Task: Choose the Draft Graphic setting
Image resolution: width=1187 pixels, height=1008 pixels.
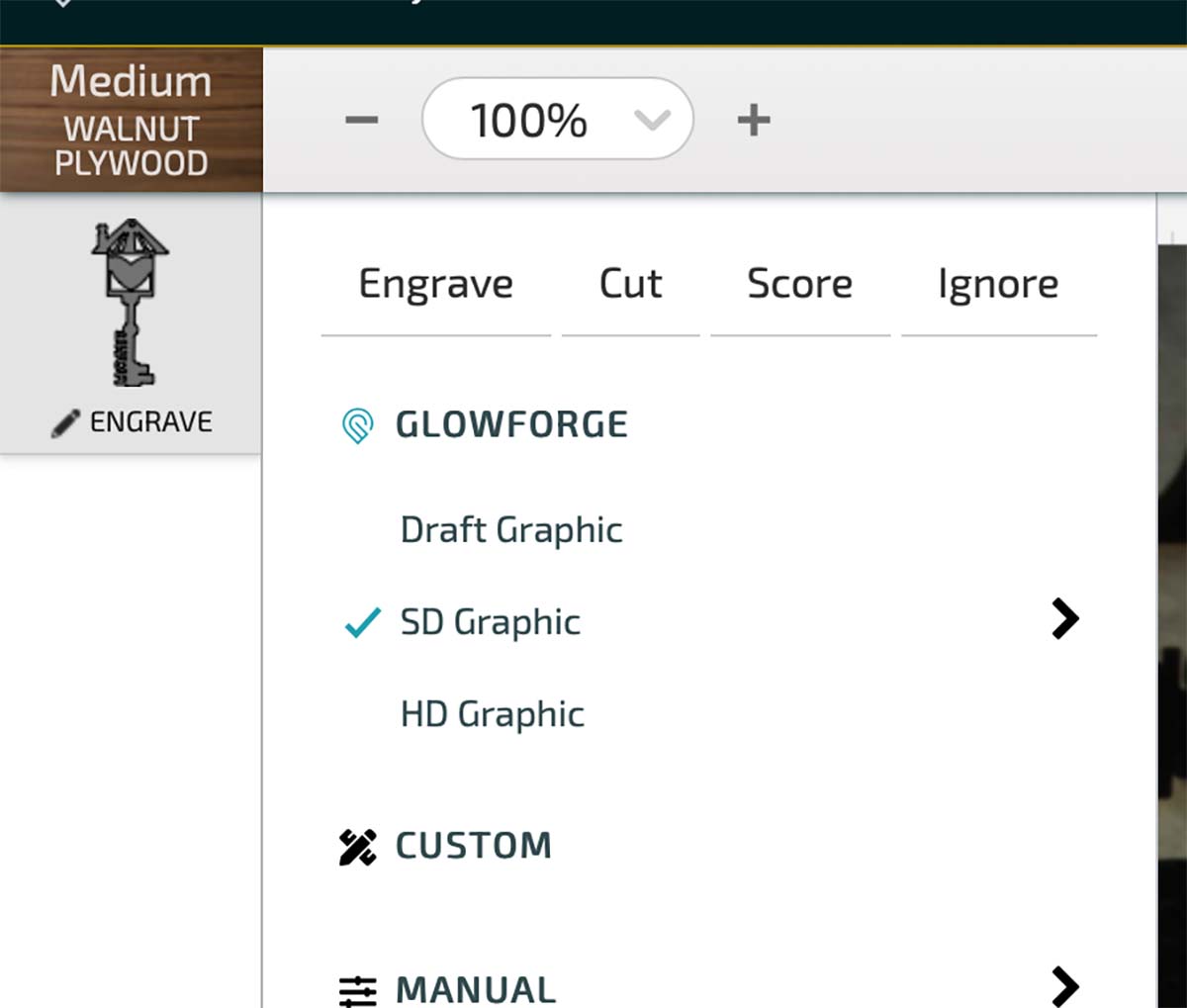Action: 511,530
